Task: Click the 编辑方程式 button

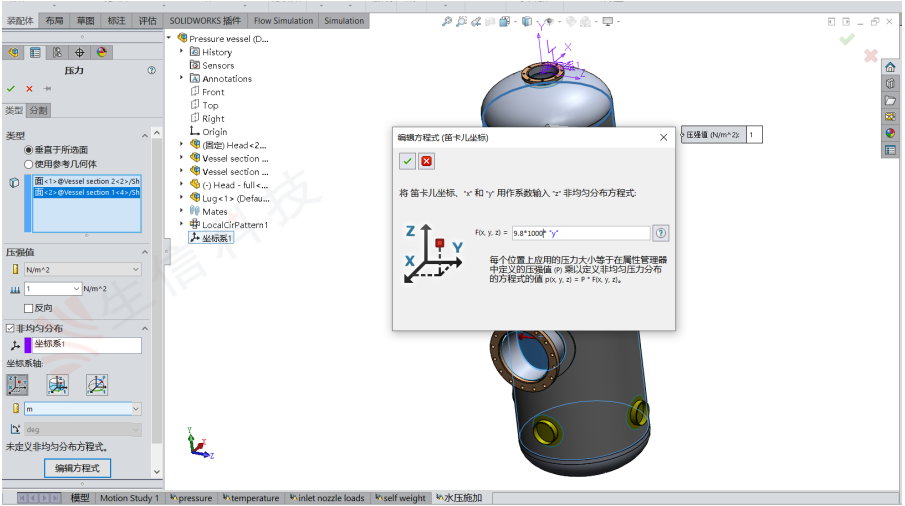Action: (x=77, y=468)
